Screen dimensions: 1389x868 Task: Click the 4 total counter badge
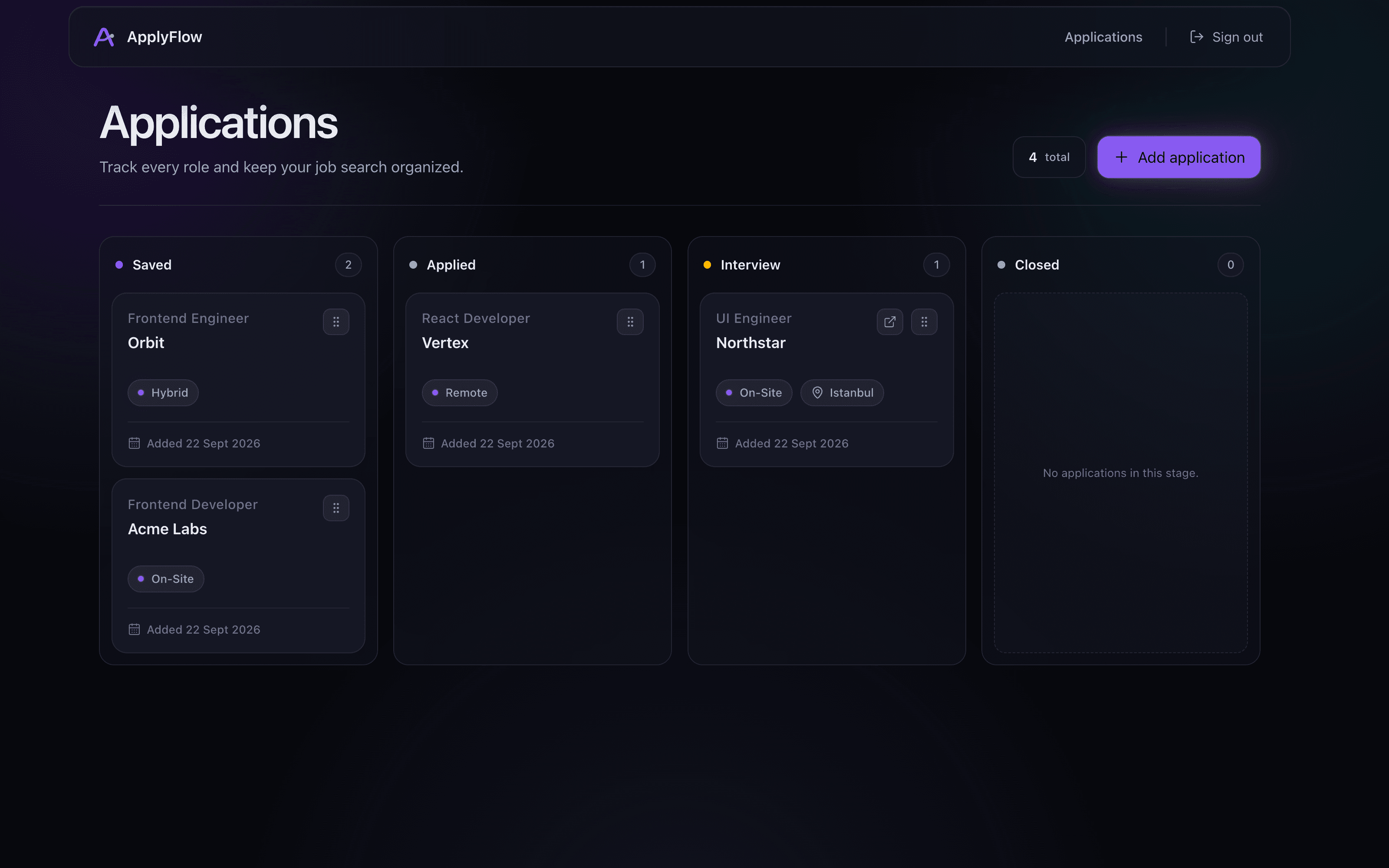point(1049,157)
